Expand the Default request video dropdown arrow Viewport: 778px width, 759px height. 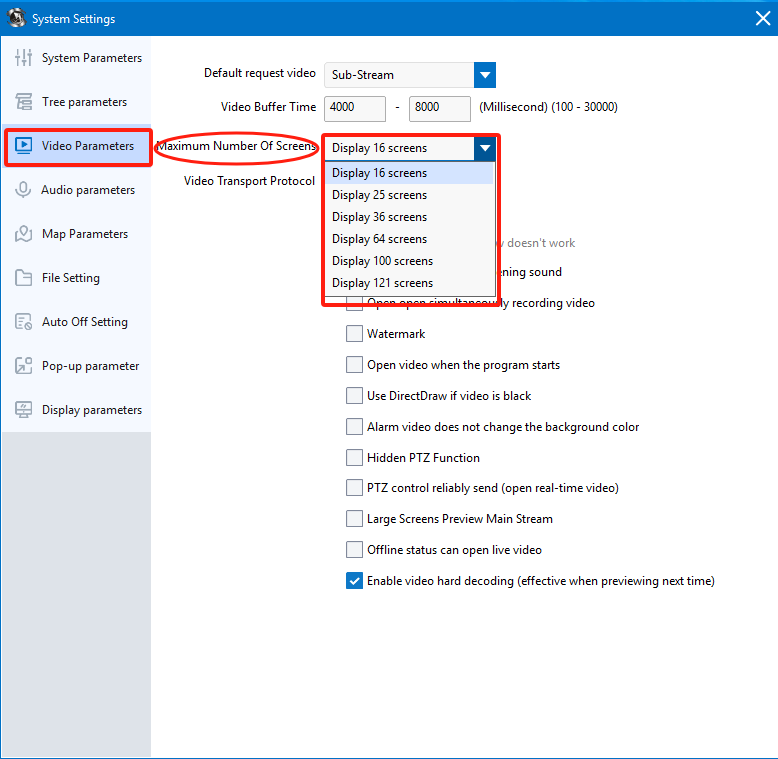485,75
